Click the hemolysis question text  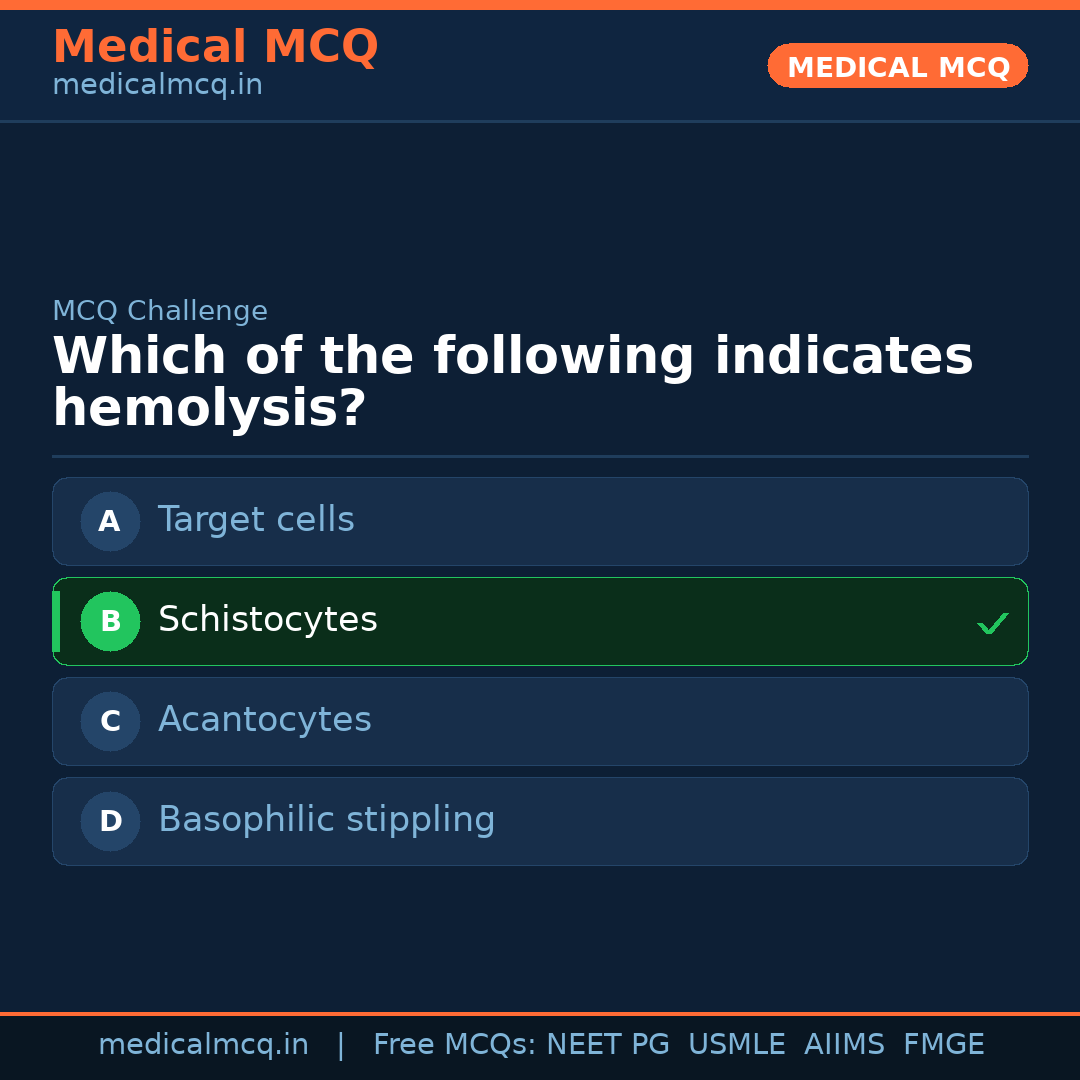pyautogui.click(x=512, y=380)
